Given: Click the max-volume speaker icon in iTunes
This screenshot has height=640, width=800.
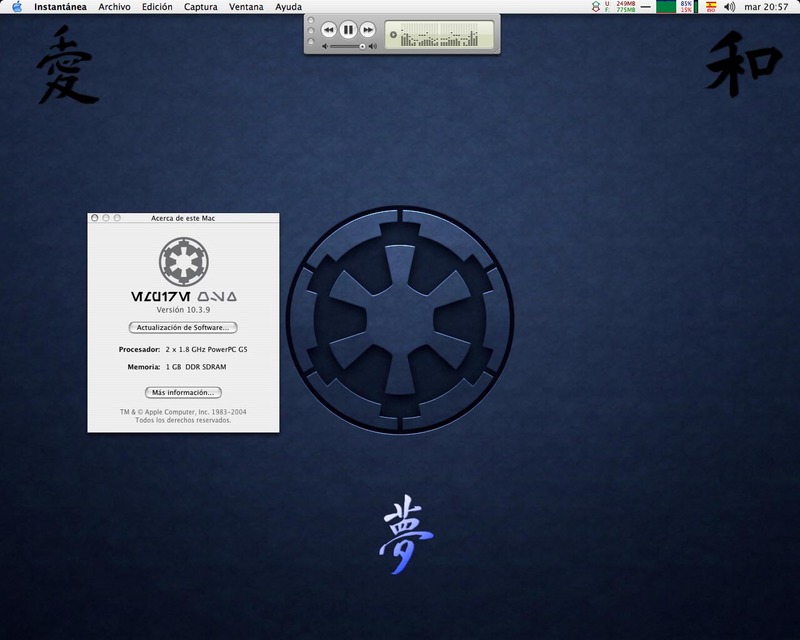Looking at the screenshot, I should click(373, 46).
